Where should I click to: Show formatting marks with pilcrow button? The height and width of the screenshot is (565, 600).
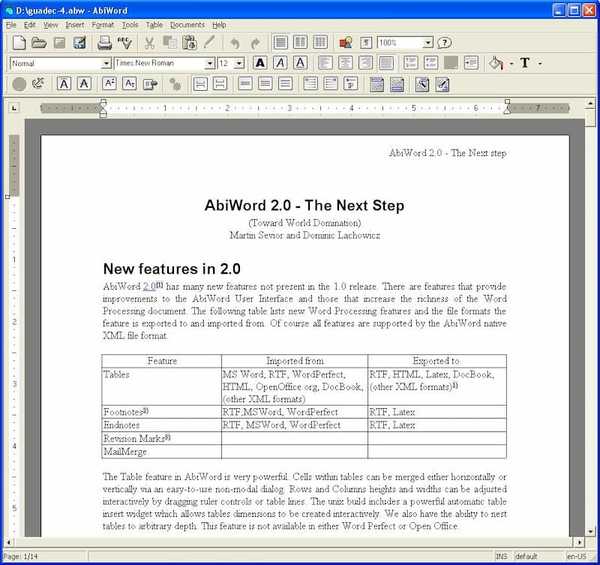click(366, 43)
